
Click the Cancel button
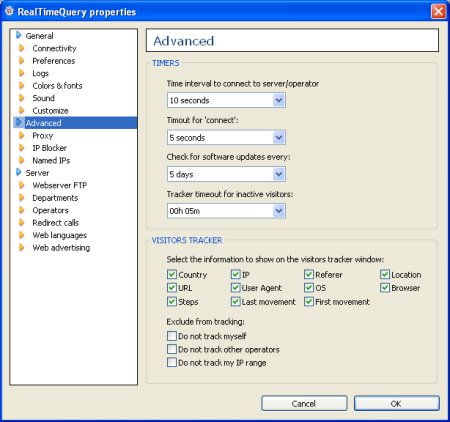pyautogui.click(x=304, y=403)
